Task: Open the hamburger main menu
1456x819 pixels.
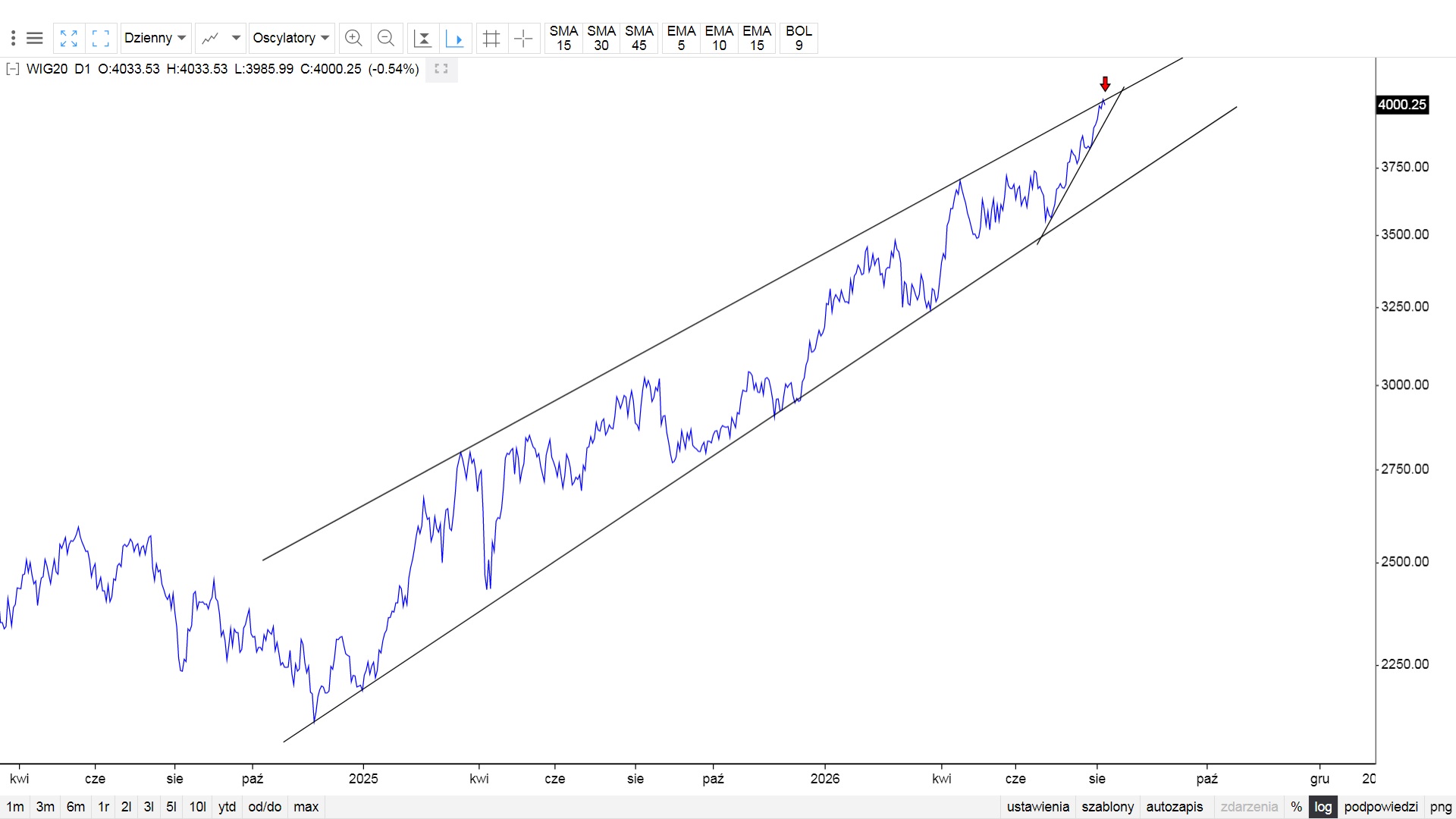Action: [35, 38]
